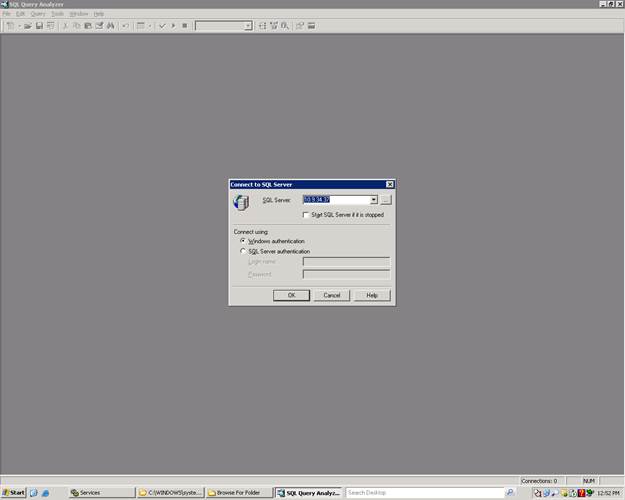Click the red question-mark tray icon
The image size is (625, 500).
pos(581,493)
